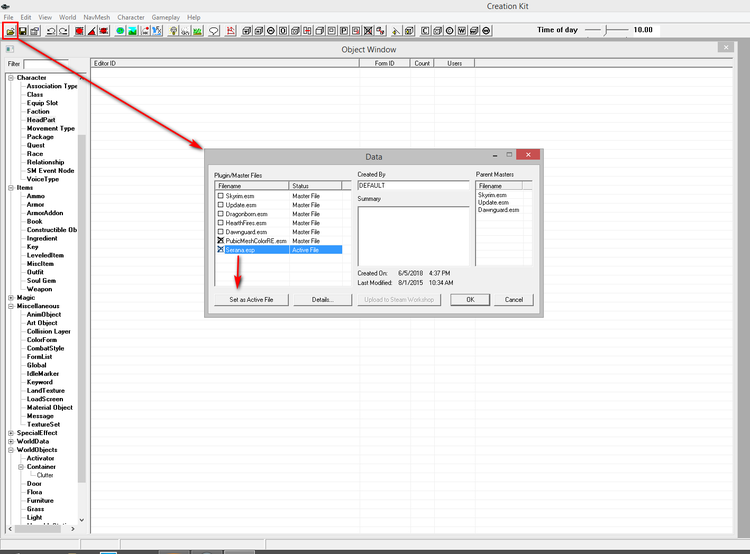
Task: Select Quest under Character
Action: pyautogui.click(x=36, y=145)
